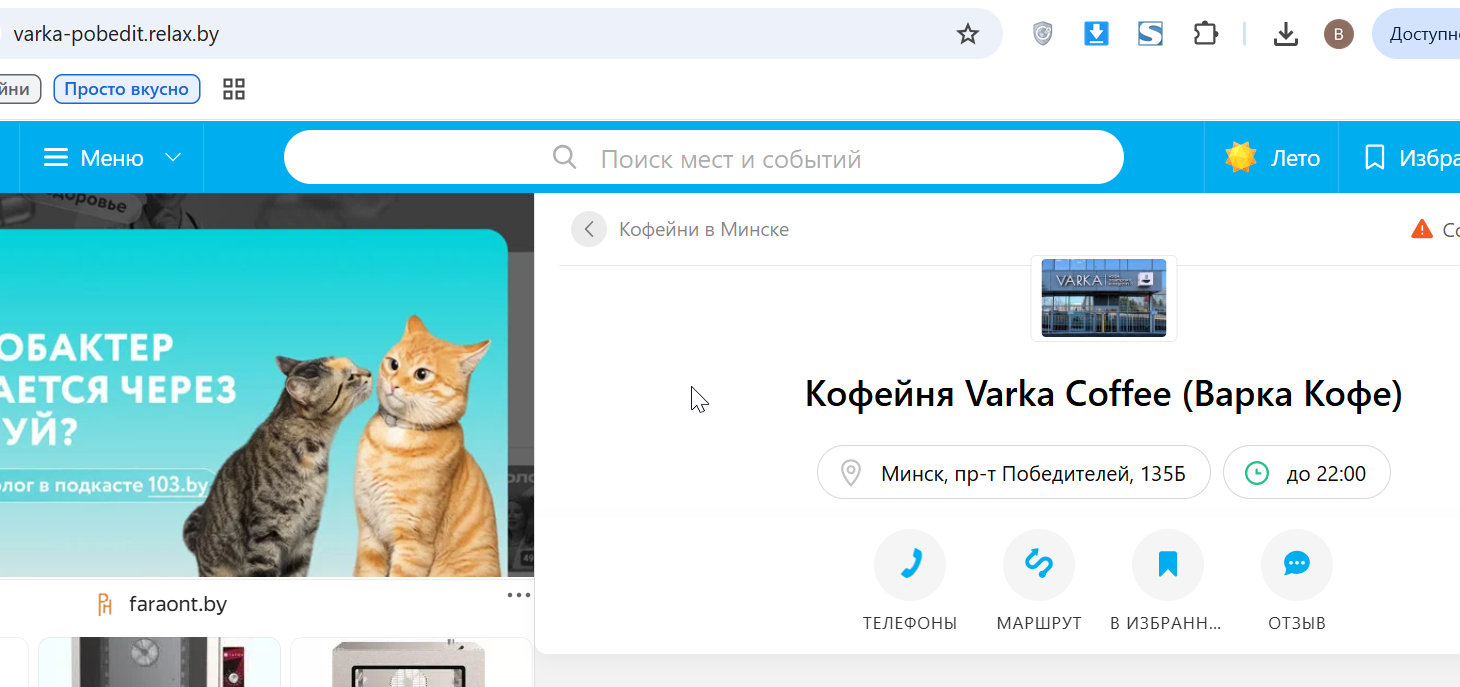Open the browser extensions puzzle icon
The image size is (1460, 687).
point(1205,34)
